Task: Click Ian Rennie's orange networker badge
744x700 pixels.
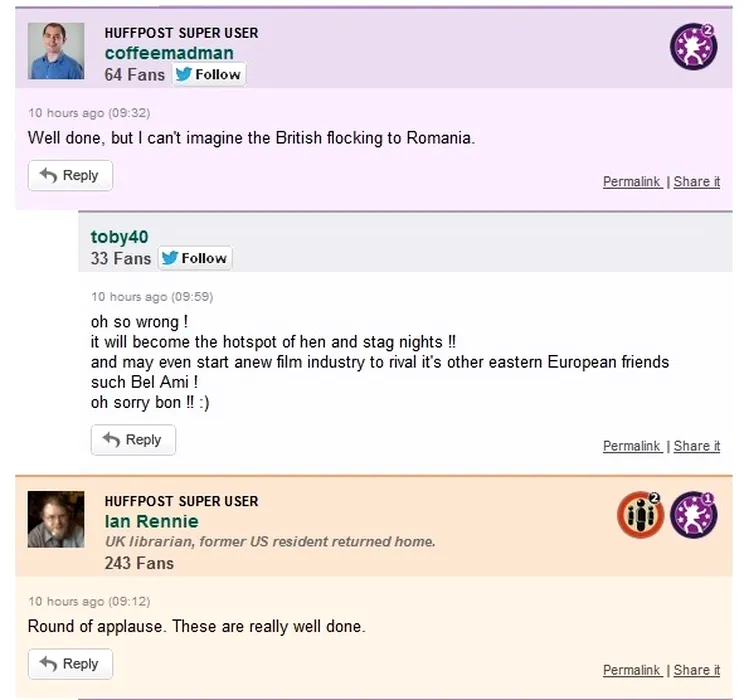Action: (640, 514)
